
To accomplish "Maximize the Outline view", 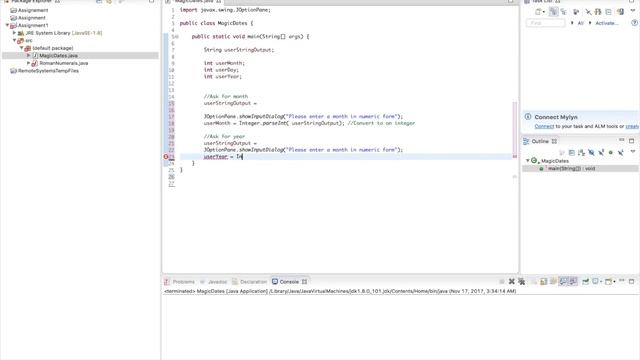I will click(631, 141).
